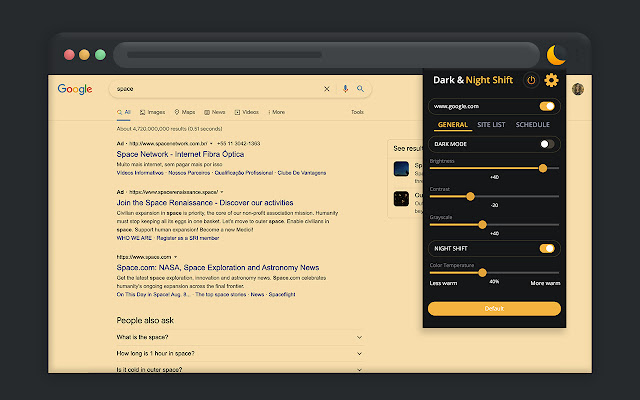This screenshot has width=640, height=400.
Task: Open the More search options menu
Action: pos(277,112)
